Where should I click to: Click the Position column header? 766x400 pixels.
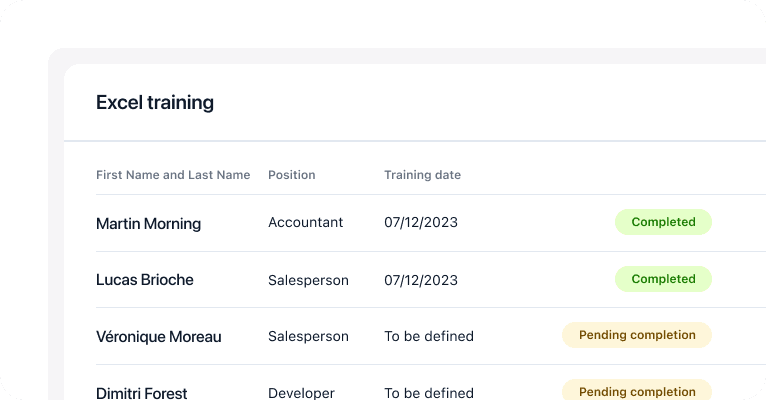(x=291, y=175)
